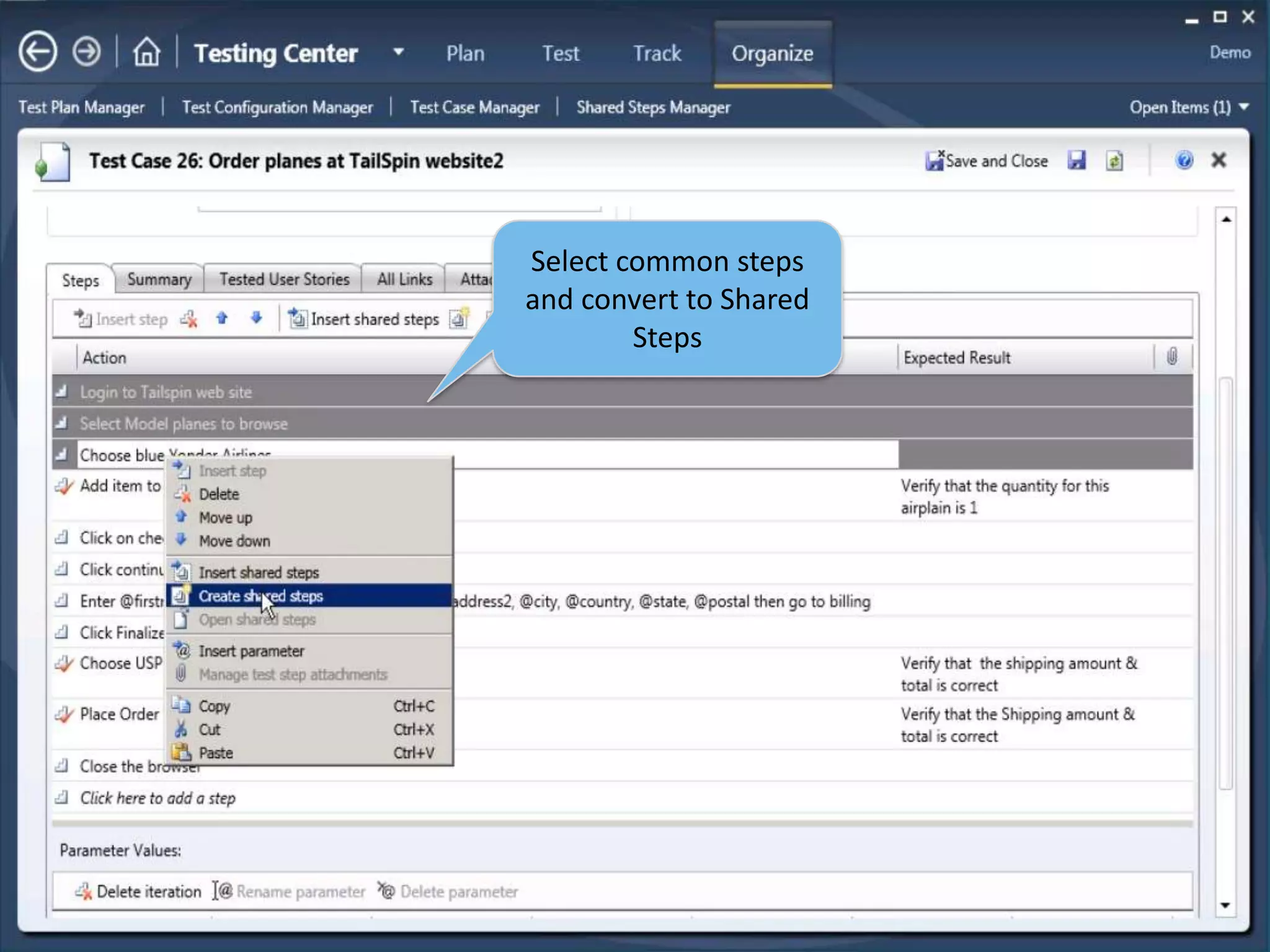Select the Organize tab

(773, 54)
